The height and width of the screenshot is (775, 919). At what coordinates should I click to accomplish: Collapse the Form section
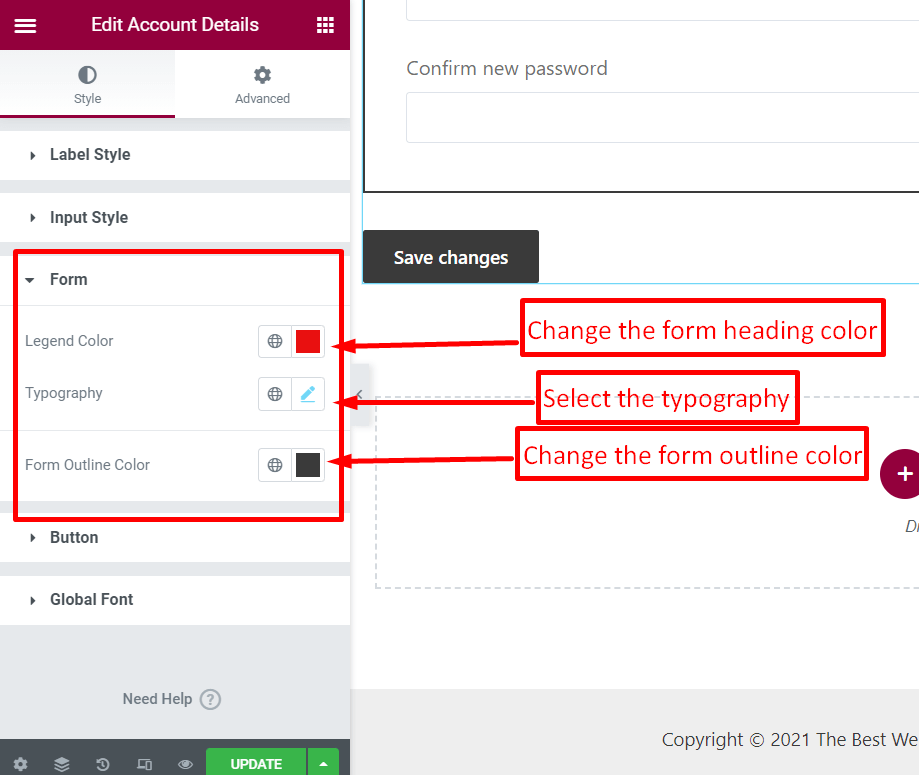pyautogui.click(x=67, y=279)
